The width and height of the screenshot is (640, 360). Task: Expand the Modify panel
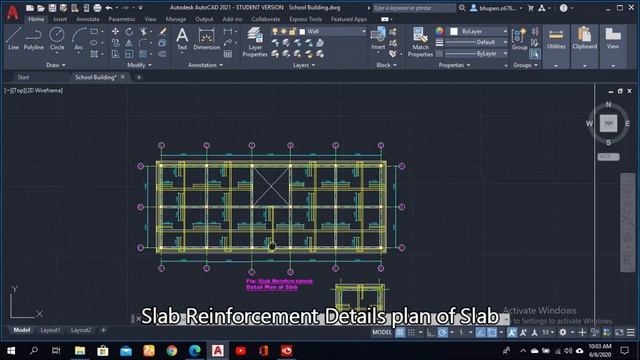[x=139, y=65]
